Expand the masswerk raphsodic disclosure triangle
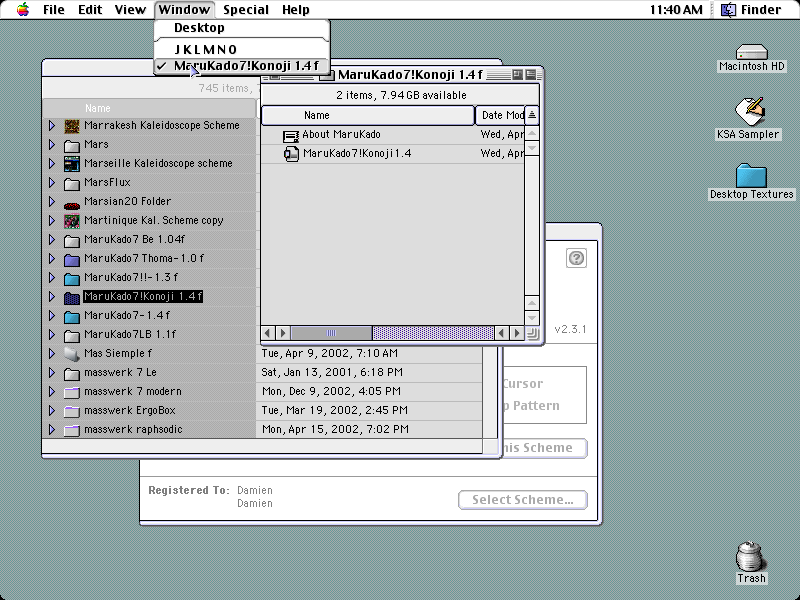The width and height of the screenshot is (800, 600). 52,430
